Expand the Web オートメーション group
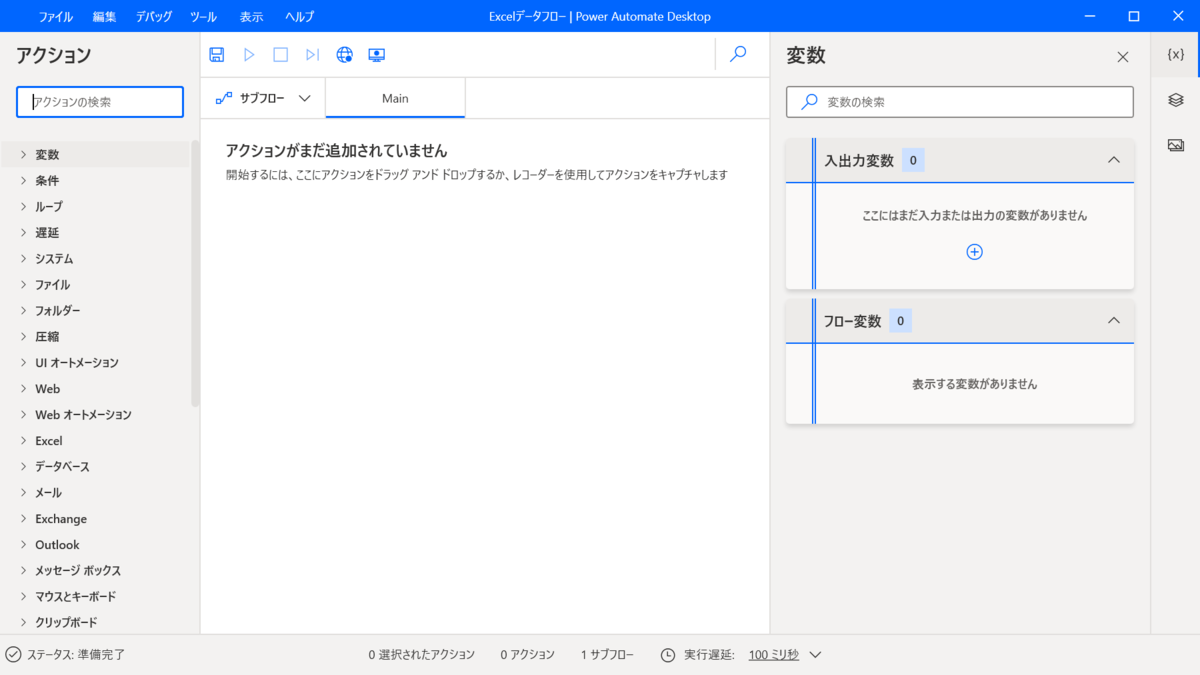This screenshot has height=675, width=1200. tap(24, 415)
